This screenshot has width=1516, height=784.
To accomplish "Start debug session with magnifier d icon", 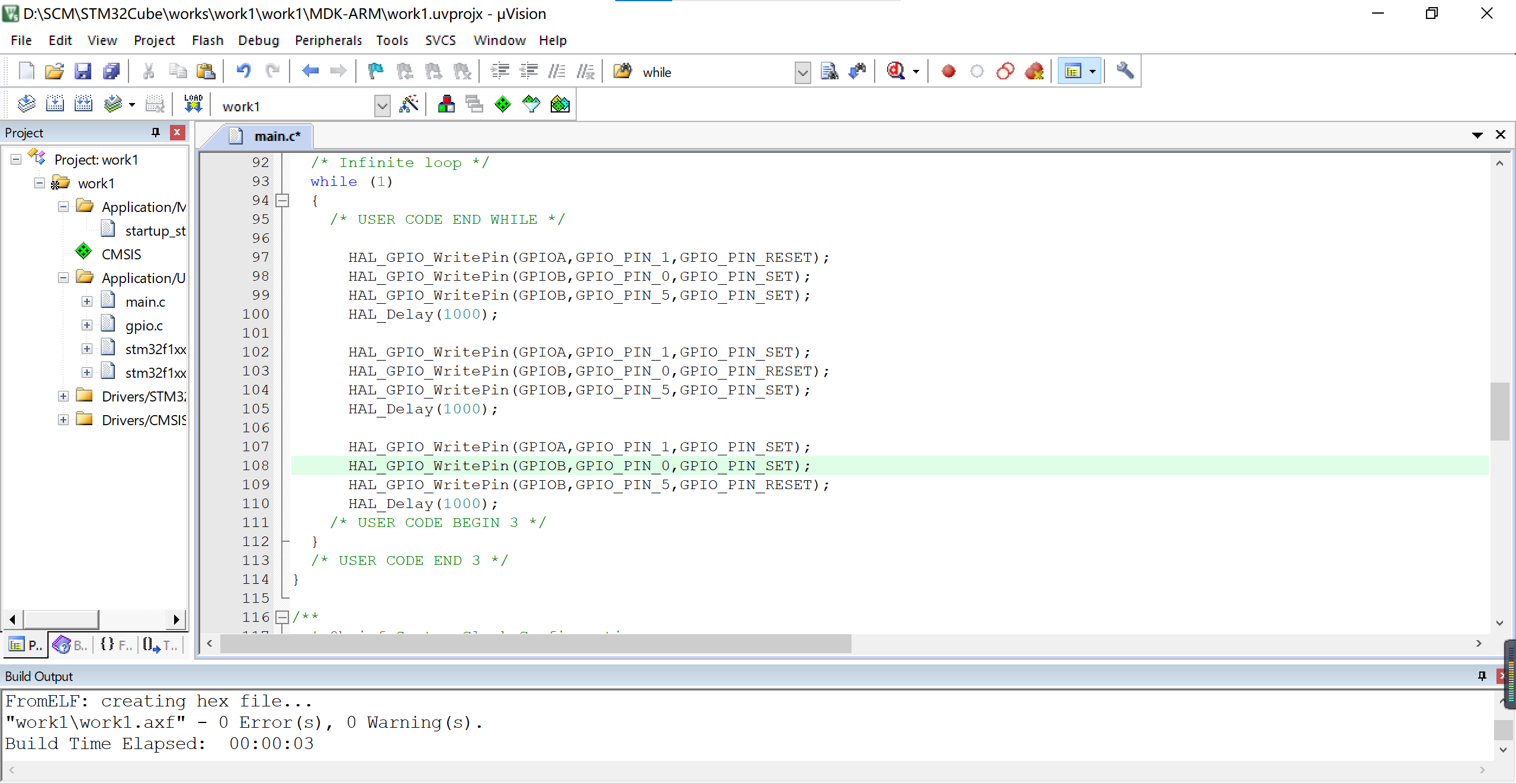I will [x=896, y=72].
